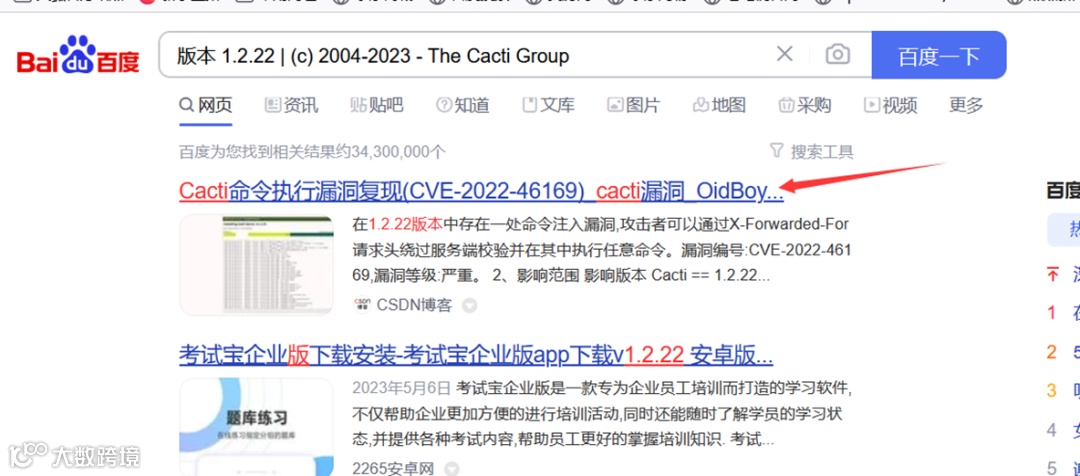Open image search via camera icon
The height and width of the screenshot is (476, 1080).
[838, 54]
